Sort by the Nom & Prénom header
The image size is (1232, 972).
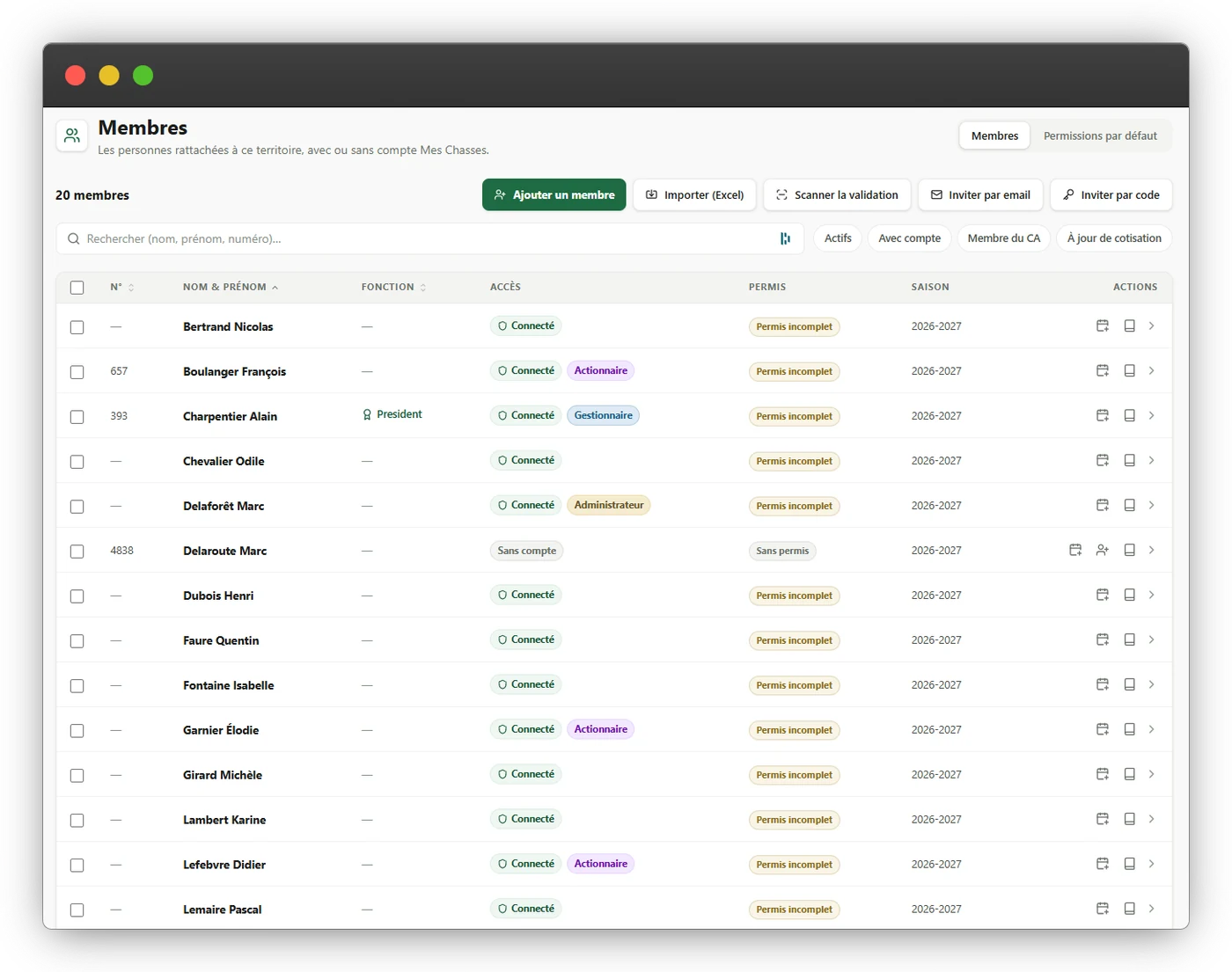pos(231,288)
